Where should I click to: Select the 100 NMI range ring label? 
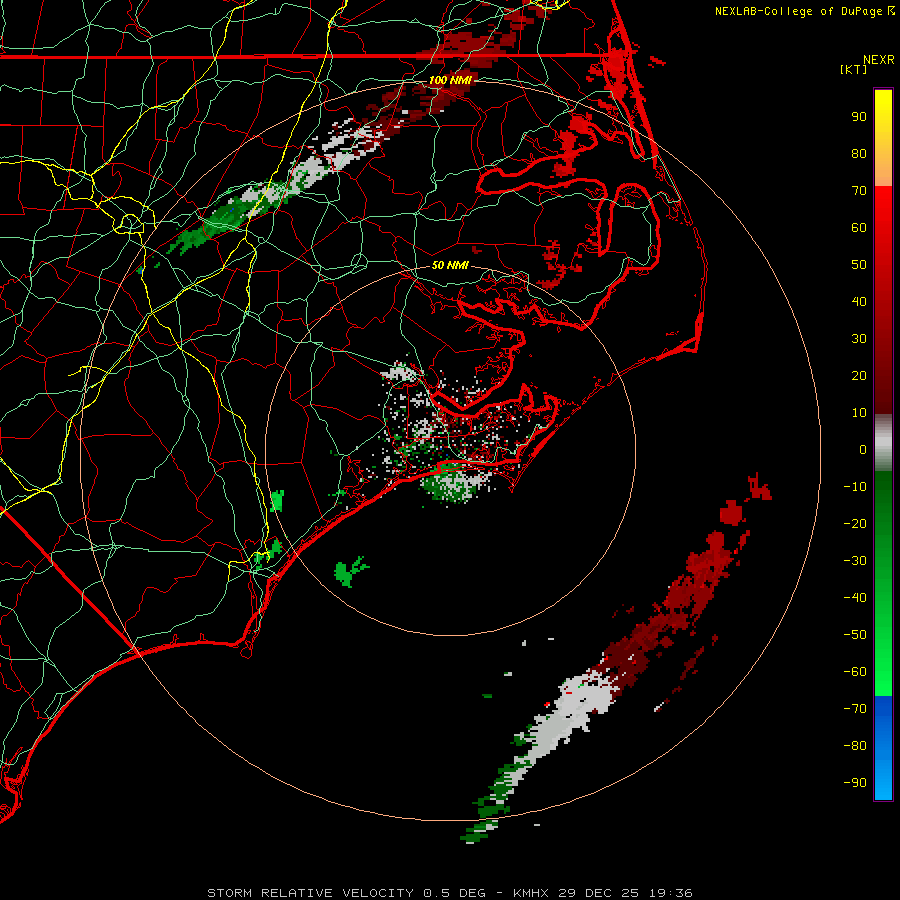pos(451,80)
